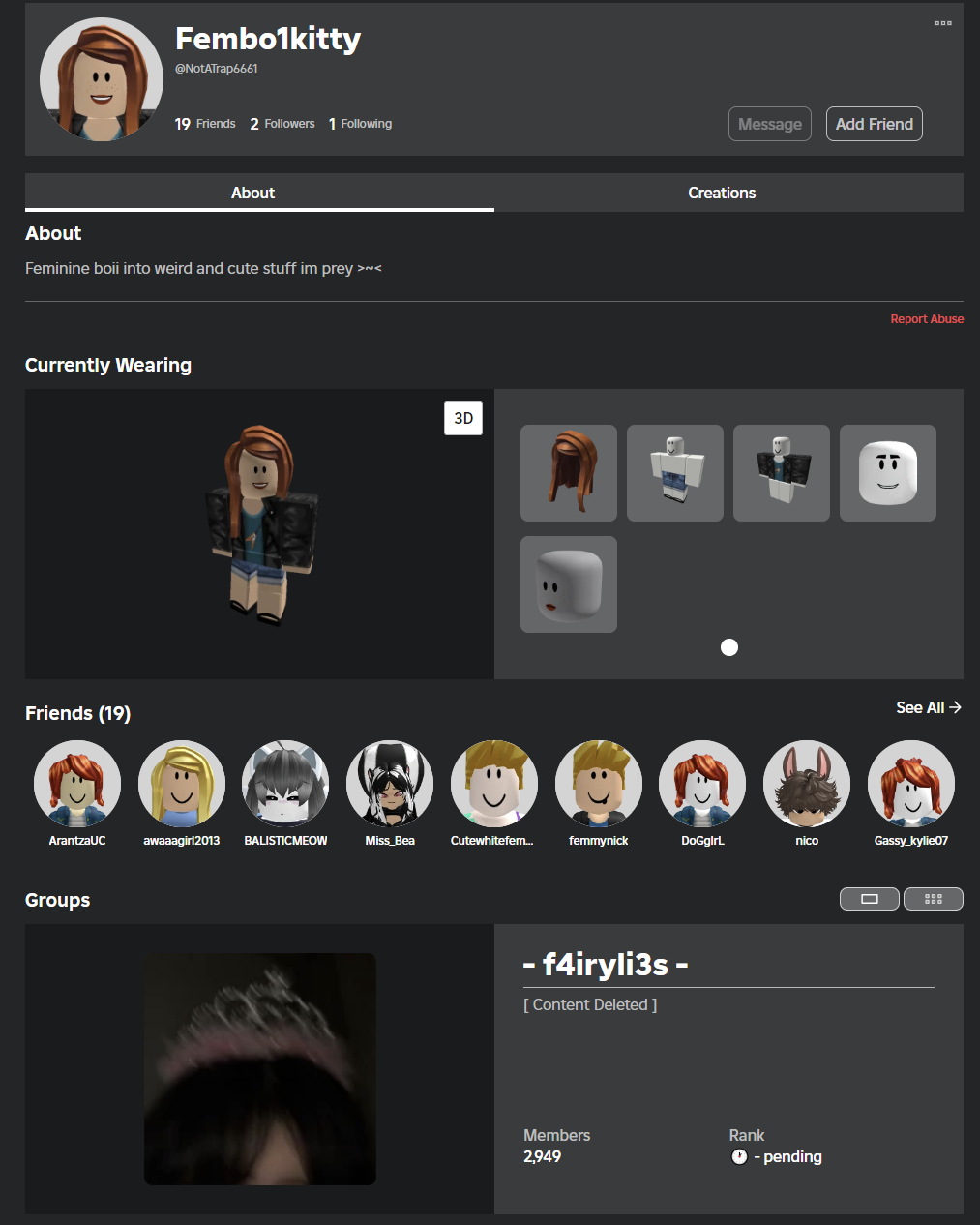Open nico friend avatar with bunny ears

(807, 784)
